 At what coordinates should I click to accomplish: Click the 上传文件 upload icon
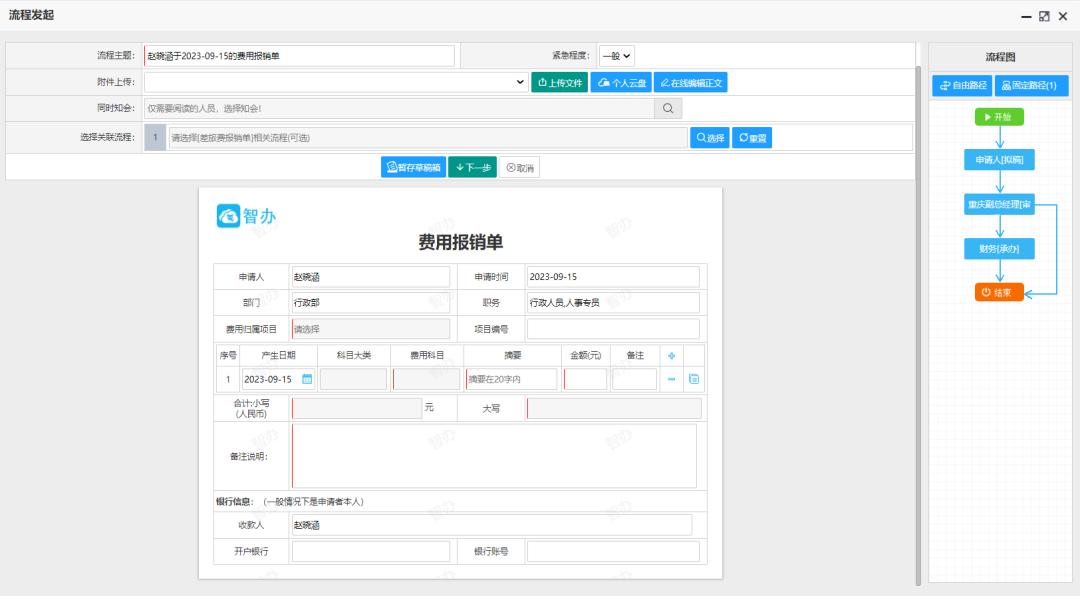coord(543,82)
